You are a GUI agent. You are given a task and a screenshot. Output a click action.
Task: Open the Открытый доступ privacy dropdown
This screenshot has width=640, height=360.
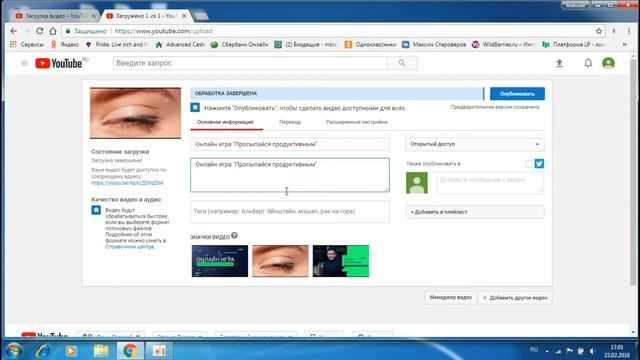tap(475, 144)
